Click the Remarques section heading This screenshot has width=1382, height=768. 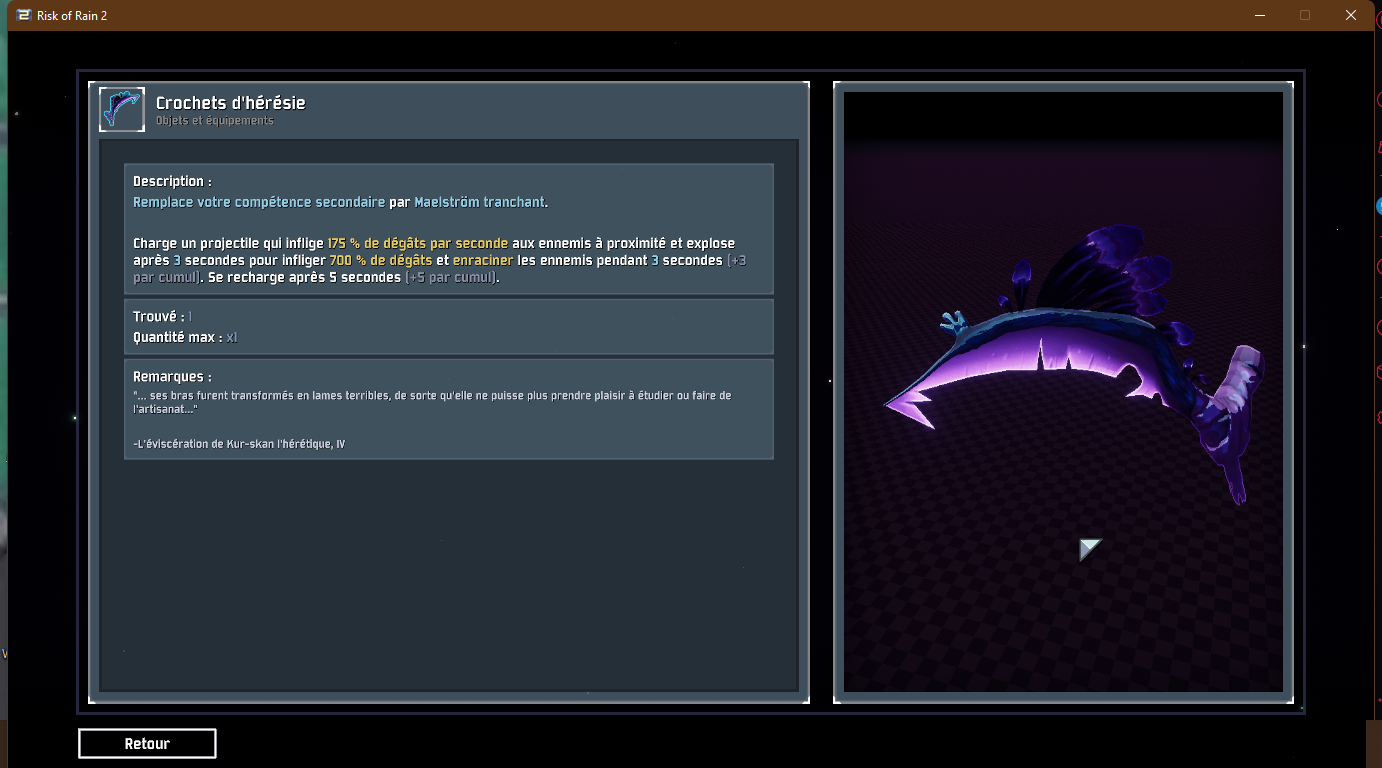coord(172,377)
